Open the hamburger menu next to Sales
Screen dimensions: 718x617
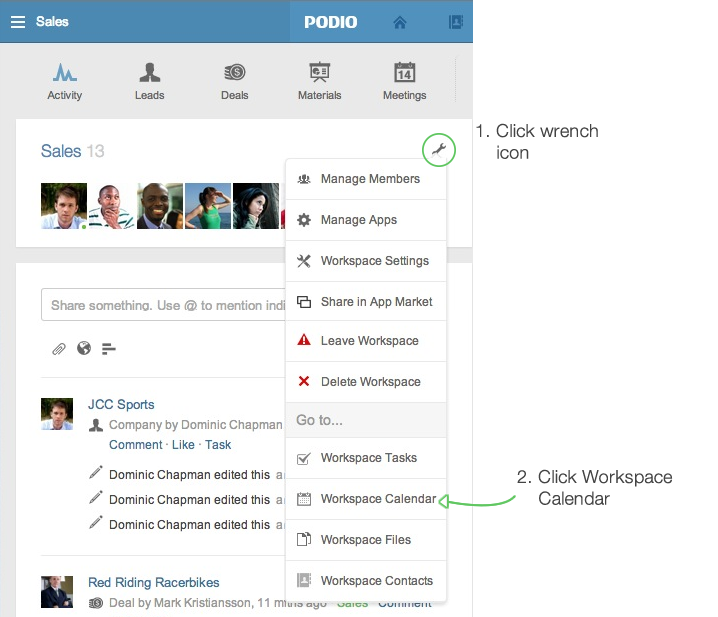[x=18, y=22]
